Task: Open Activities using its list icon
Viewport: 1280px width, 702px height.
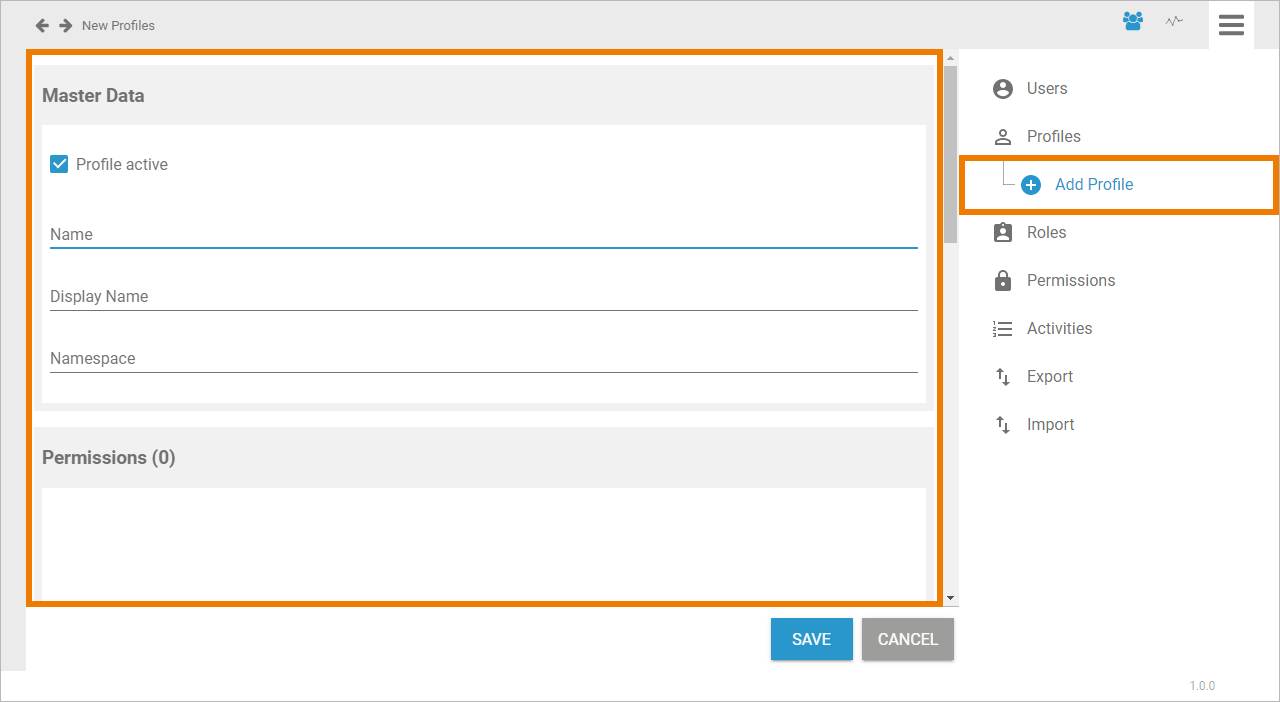Action: 1002,328
